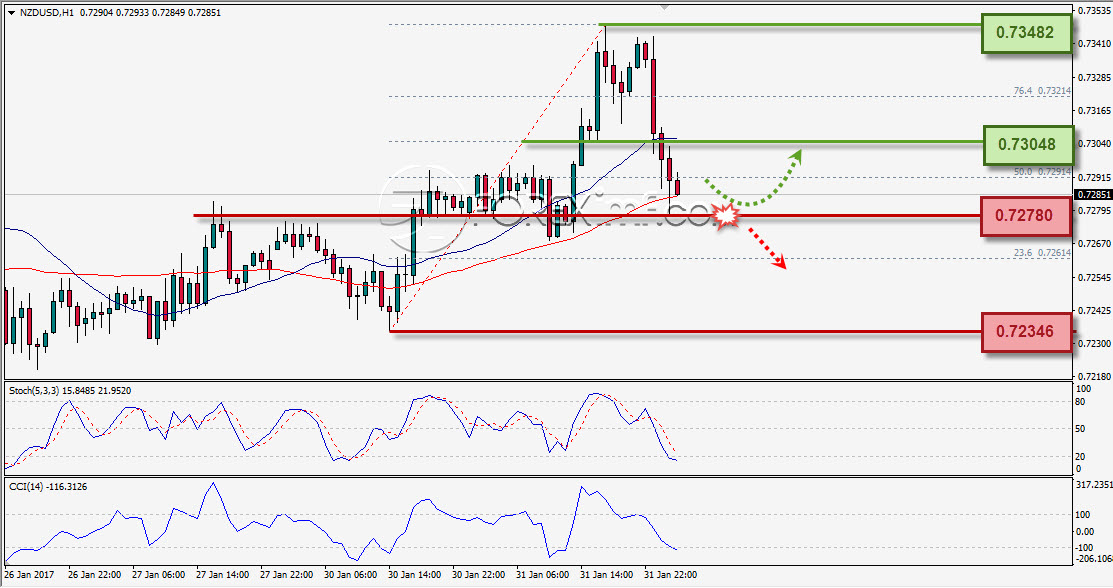This screenshot has height=588, width=1113.
Task: Click price axis value 0.73410
Action: [x=1094, y=44]
